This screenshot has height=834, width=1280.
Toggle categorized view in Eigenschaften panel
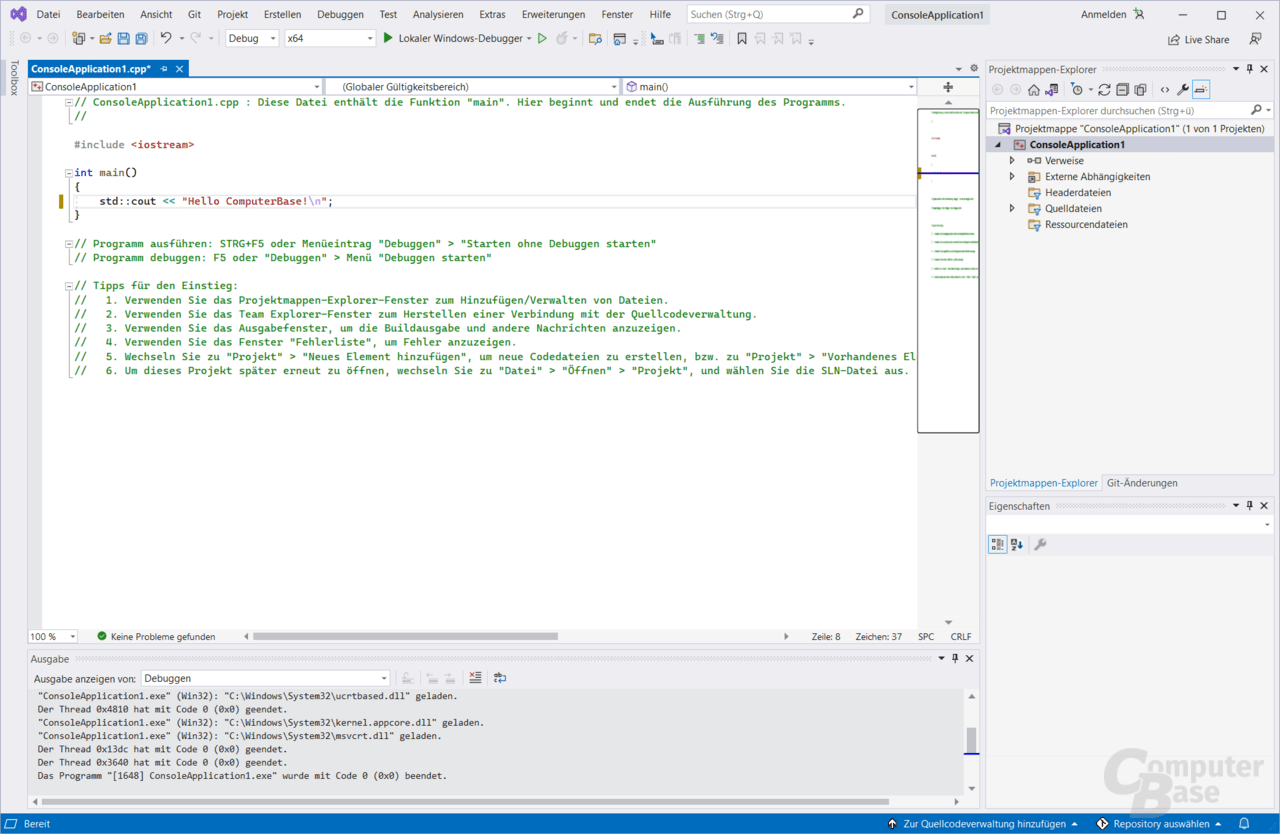(x=997, y=545)
